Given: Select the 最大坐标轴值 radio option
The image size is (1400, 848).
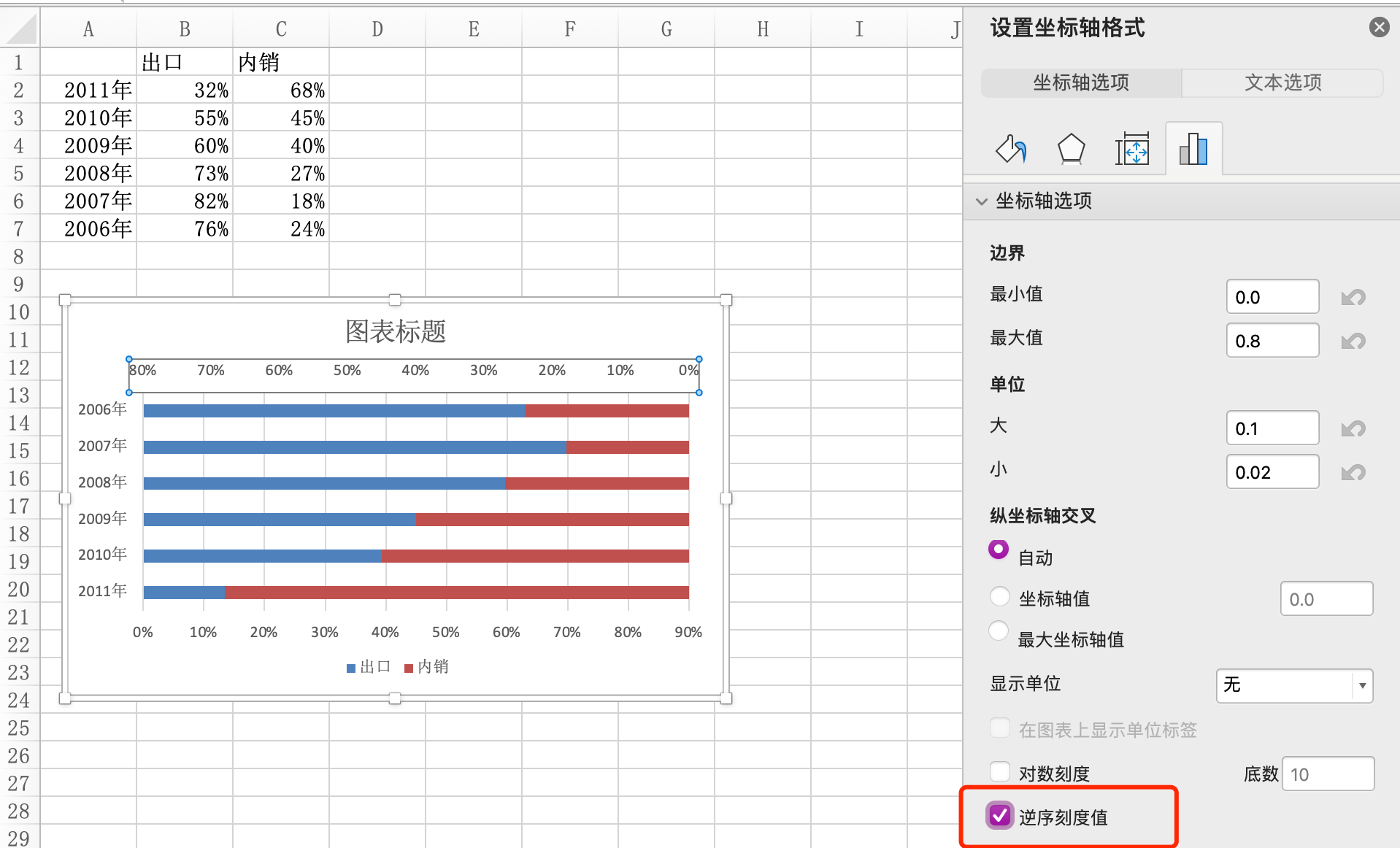Looking at the screenshot, I should coord(999,631).
